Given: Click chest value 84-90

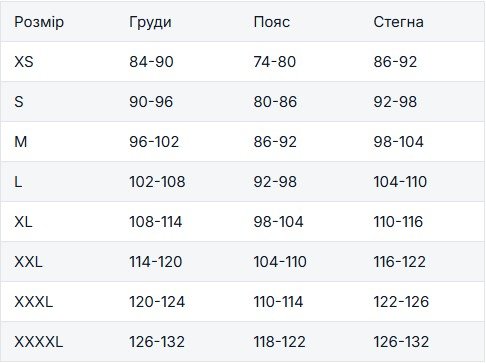Looking at the screenshot, I should point(151,62).
